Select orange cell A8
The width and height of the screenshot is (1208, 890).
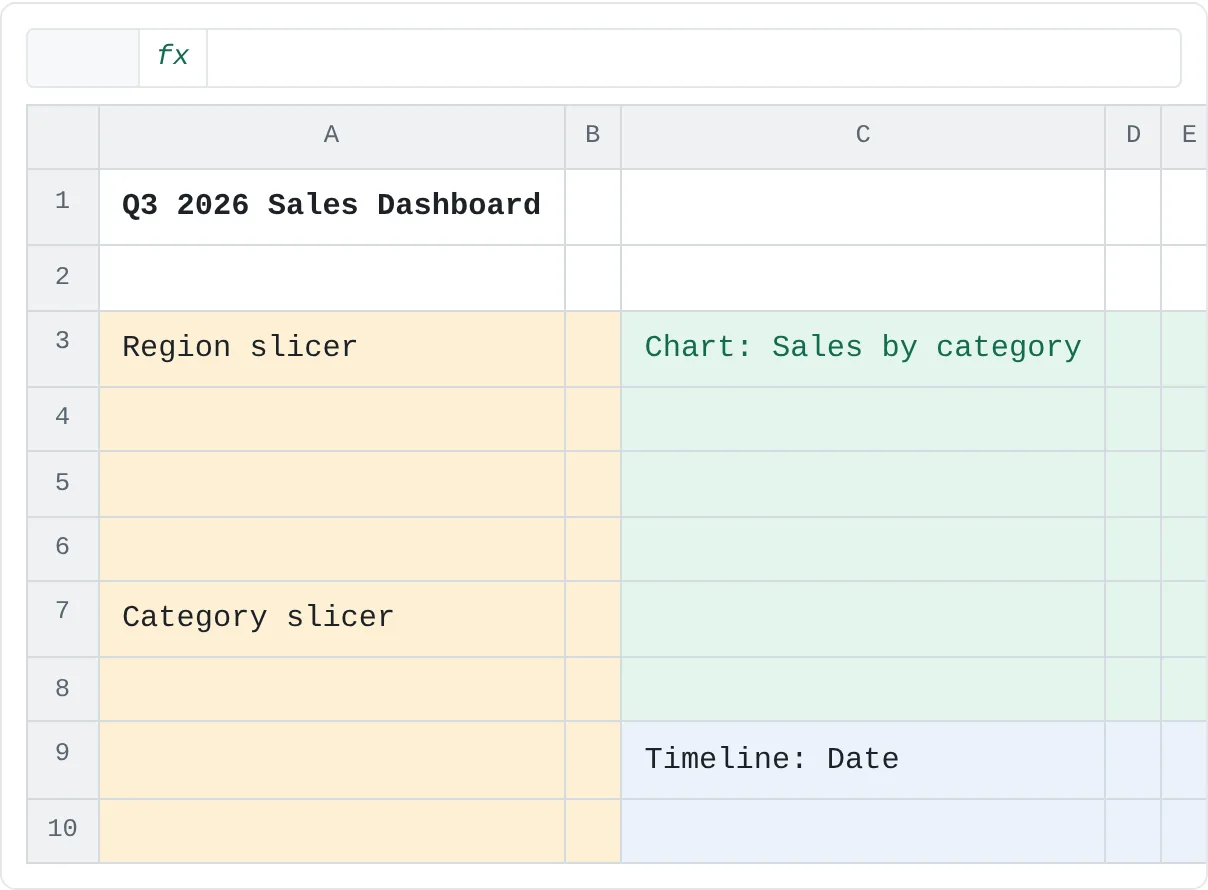[x=332, y=689]
